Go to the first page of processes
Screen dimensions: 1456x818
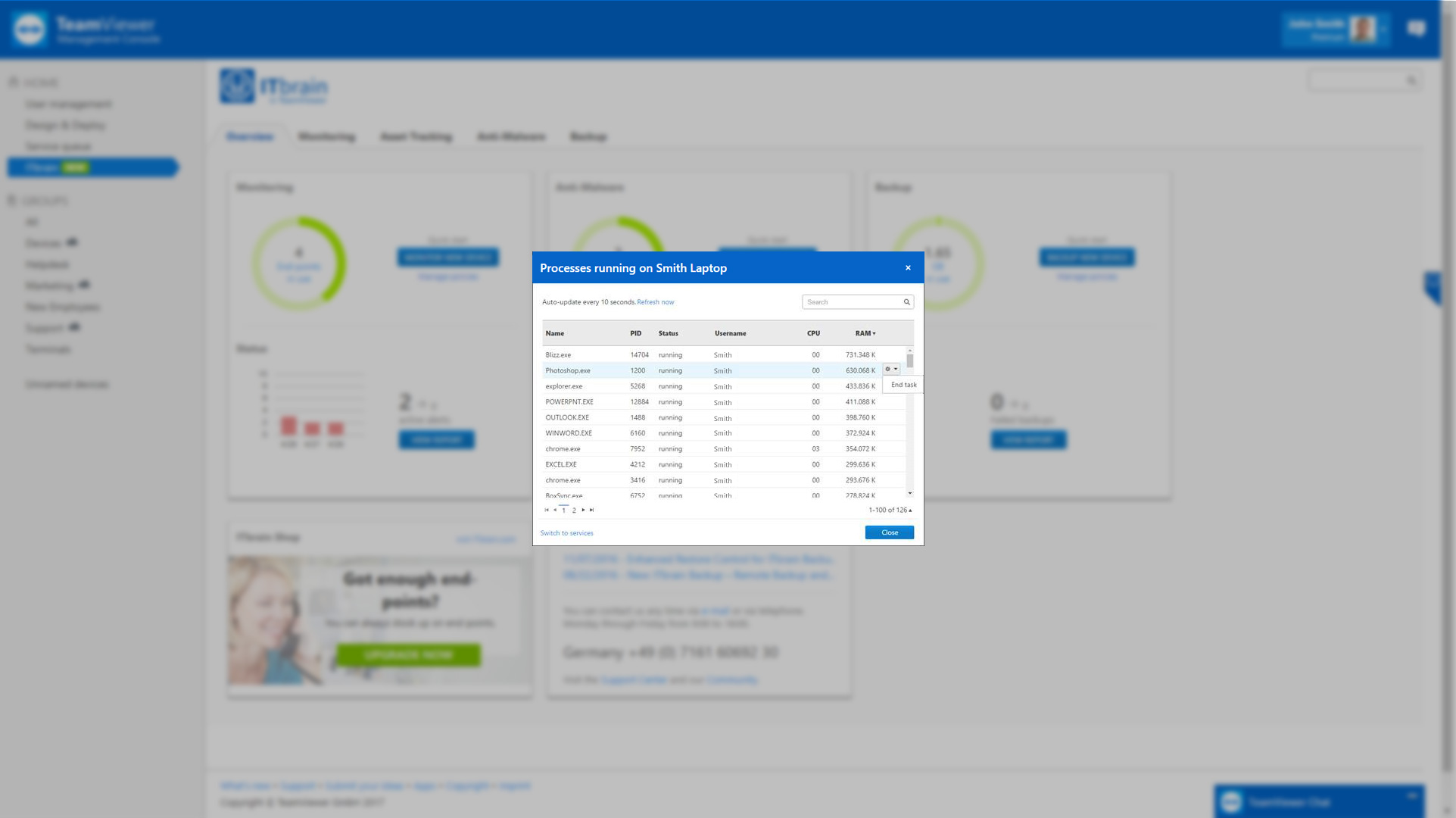(x=547, y=510)
